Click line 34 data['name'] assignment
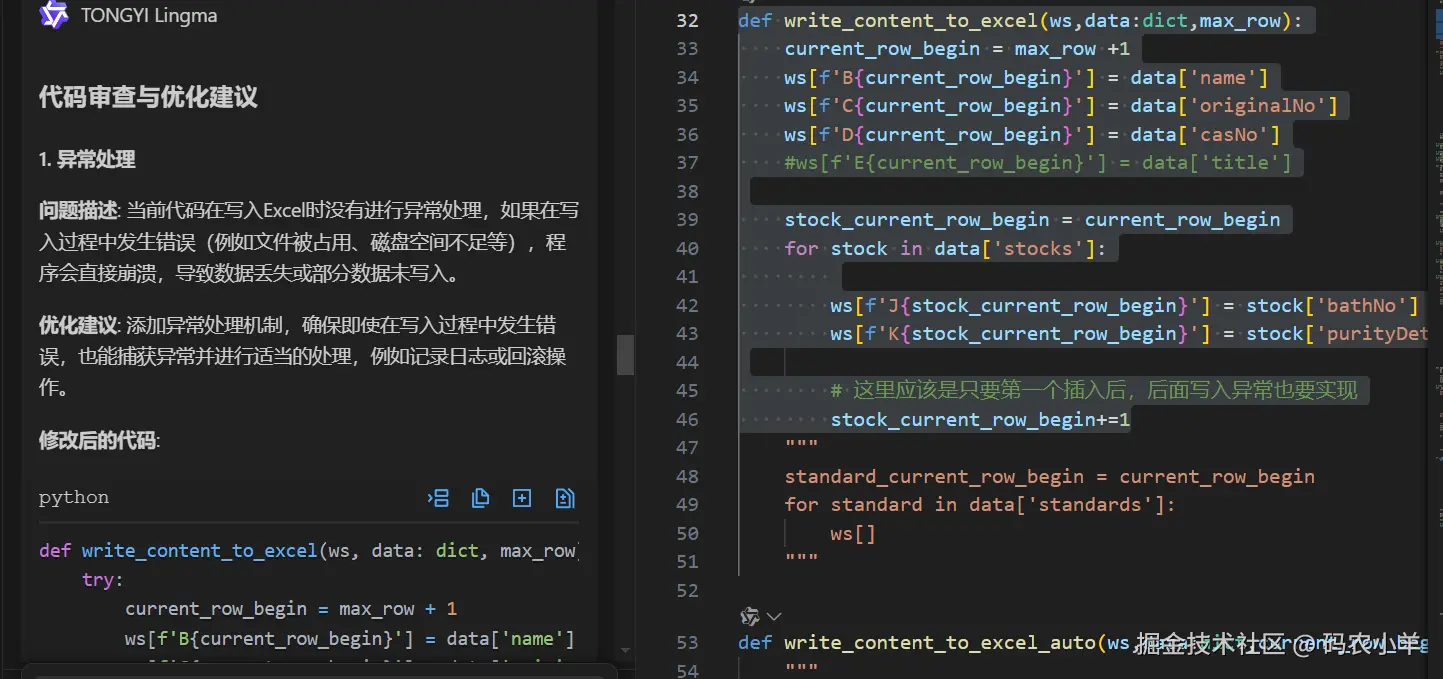 pyautogui.click(x=1026, y=77)
